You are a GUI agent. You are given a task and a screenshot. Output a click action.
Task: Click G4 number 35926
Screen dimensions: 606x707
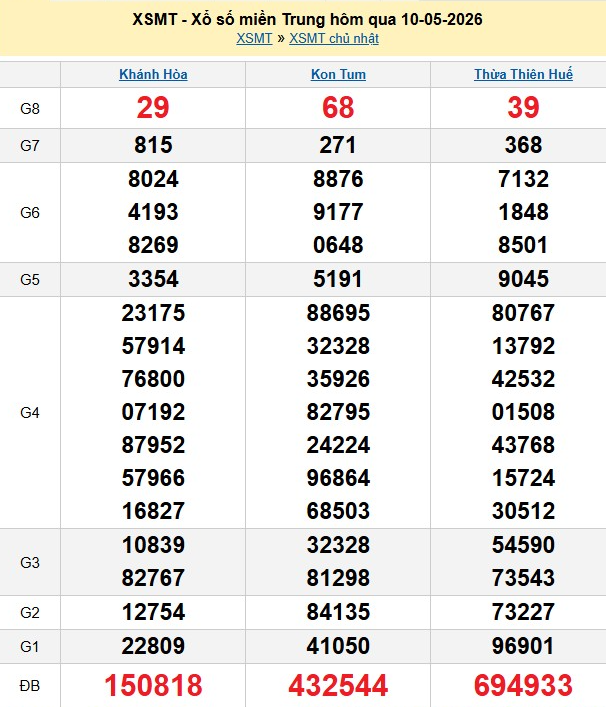[338, 379]
